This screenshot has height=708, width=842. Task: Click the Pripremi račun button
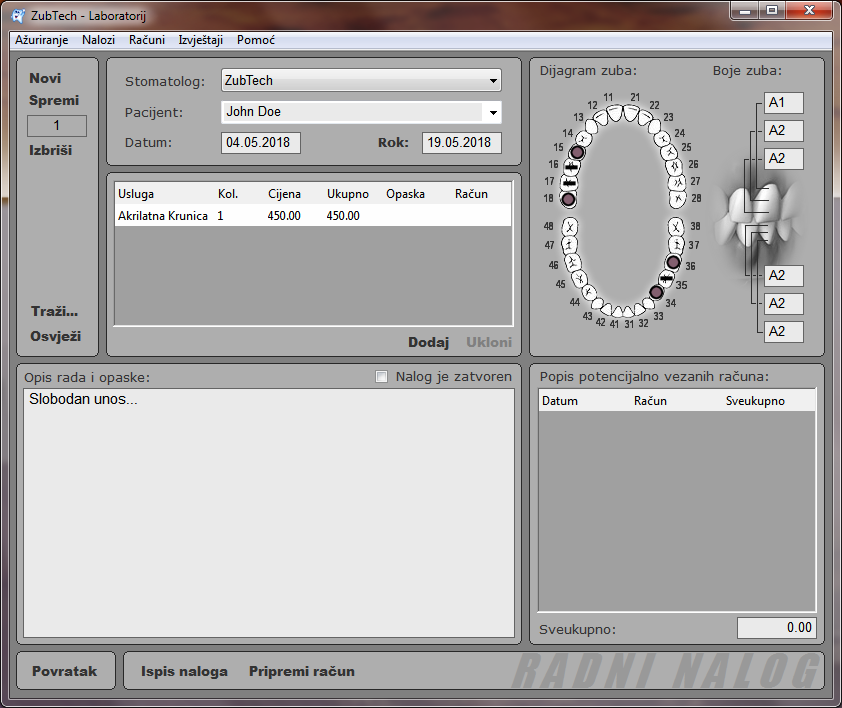301,671
